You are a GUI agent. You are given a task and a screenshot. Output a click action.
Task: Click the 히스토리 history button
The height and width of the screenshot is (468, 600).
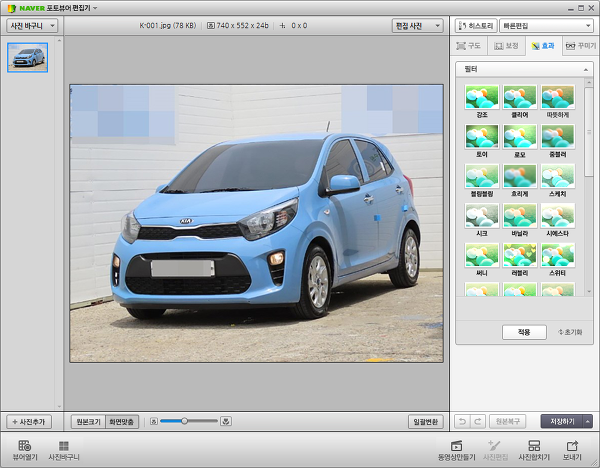[476, 26]
